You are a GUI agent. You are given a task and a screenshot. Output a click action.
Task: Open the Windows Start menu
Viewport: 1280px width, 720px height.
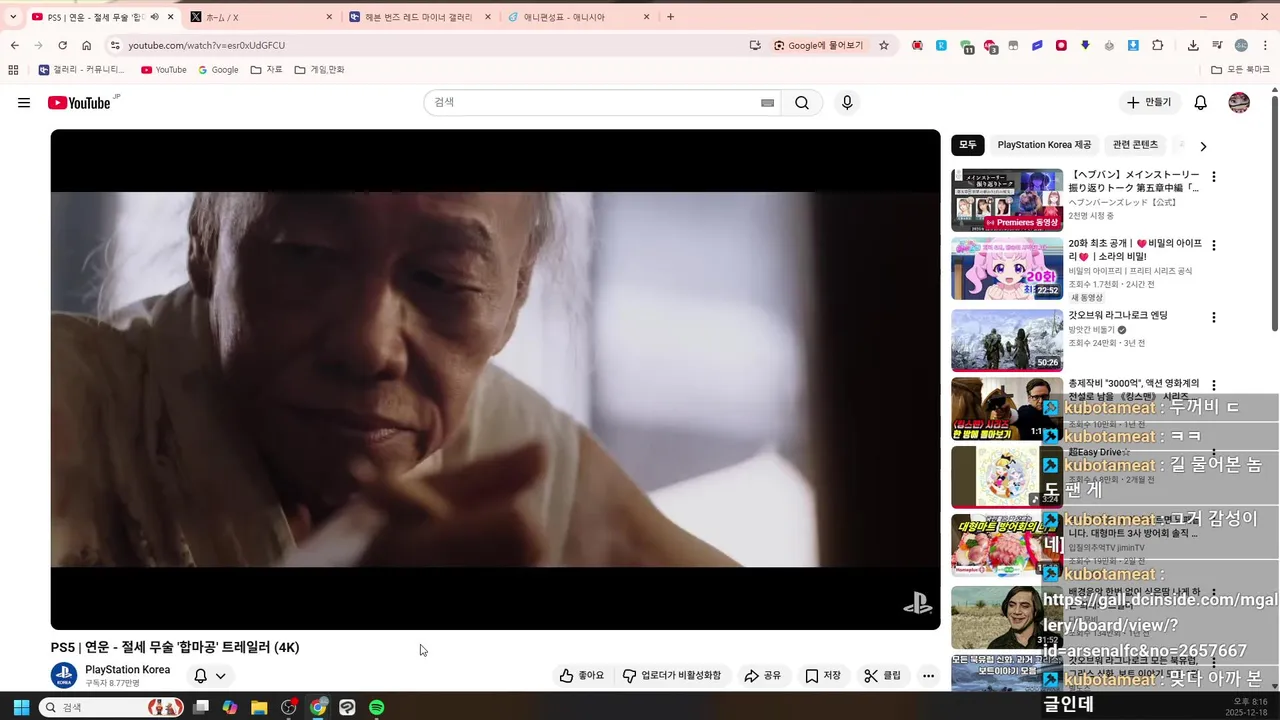(x=20, y=707)
